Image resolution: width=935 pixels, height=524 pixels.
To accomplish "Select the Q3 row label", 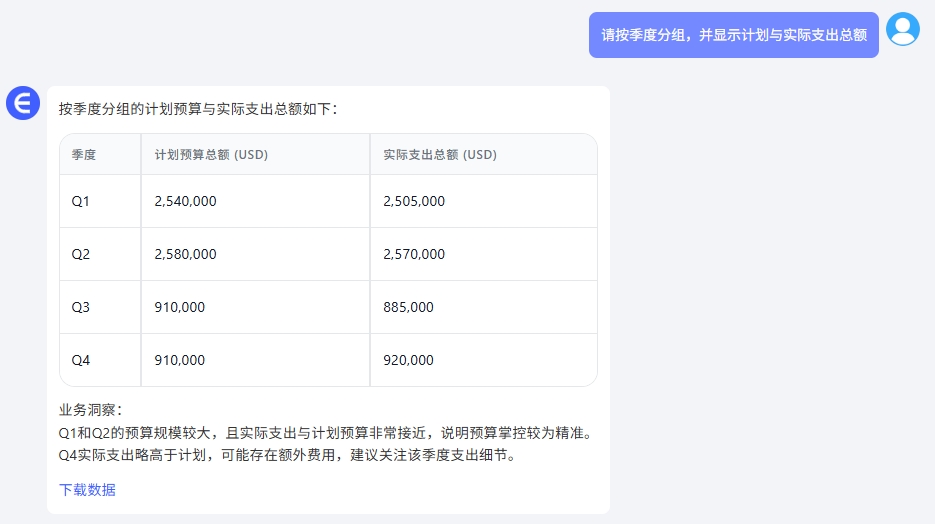I will coord(81,308).
